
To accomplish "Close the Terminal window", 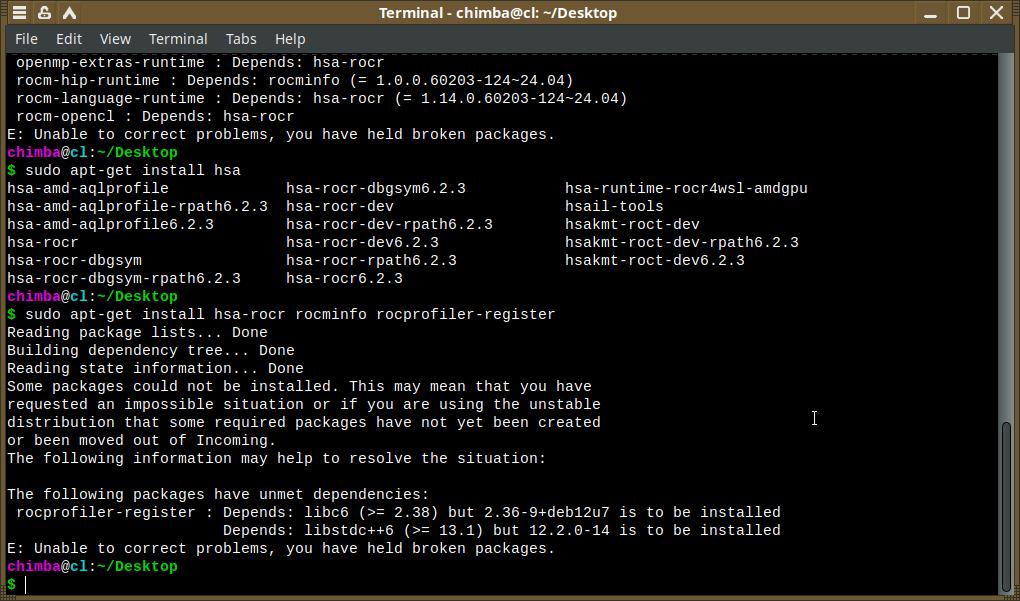I will click(996, 13).
